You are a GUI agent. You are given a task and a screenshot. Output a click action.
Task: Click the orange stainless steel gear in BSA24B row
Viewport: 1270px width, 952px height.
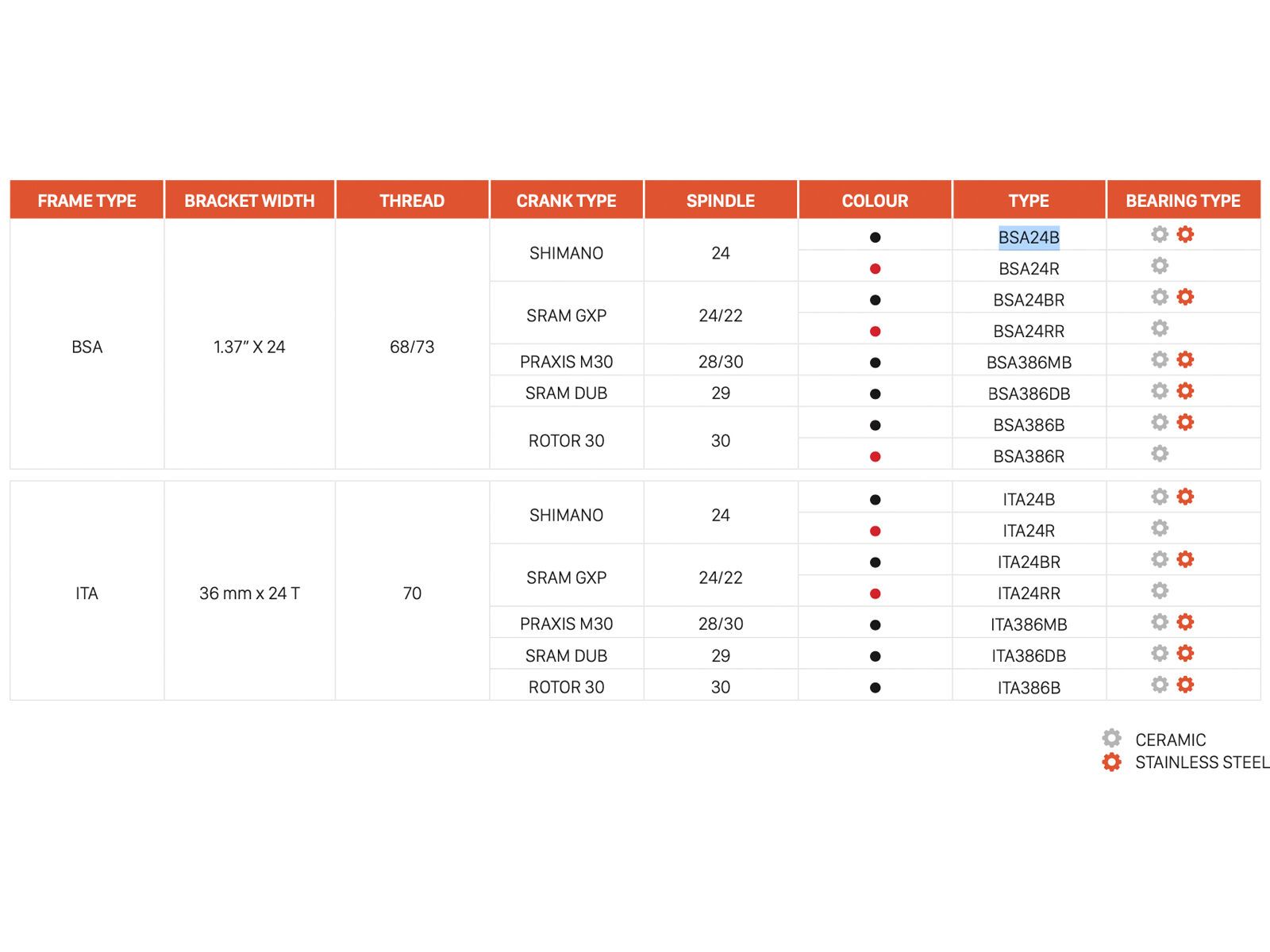tap(1185, 234)
